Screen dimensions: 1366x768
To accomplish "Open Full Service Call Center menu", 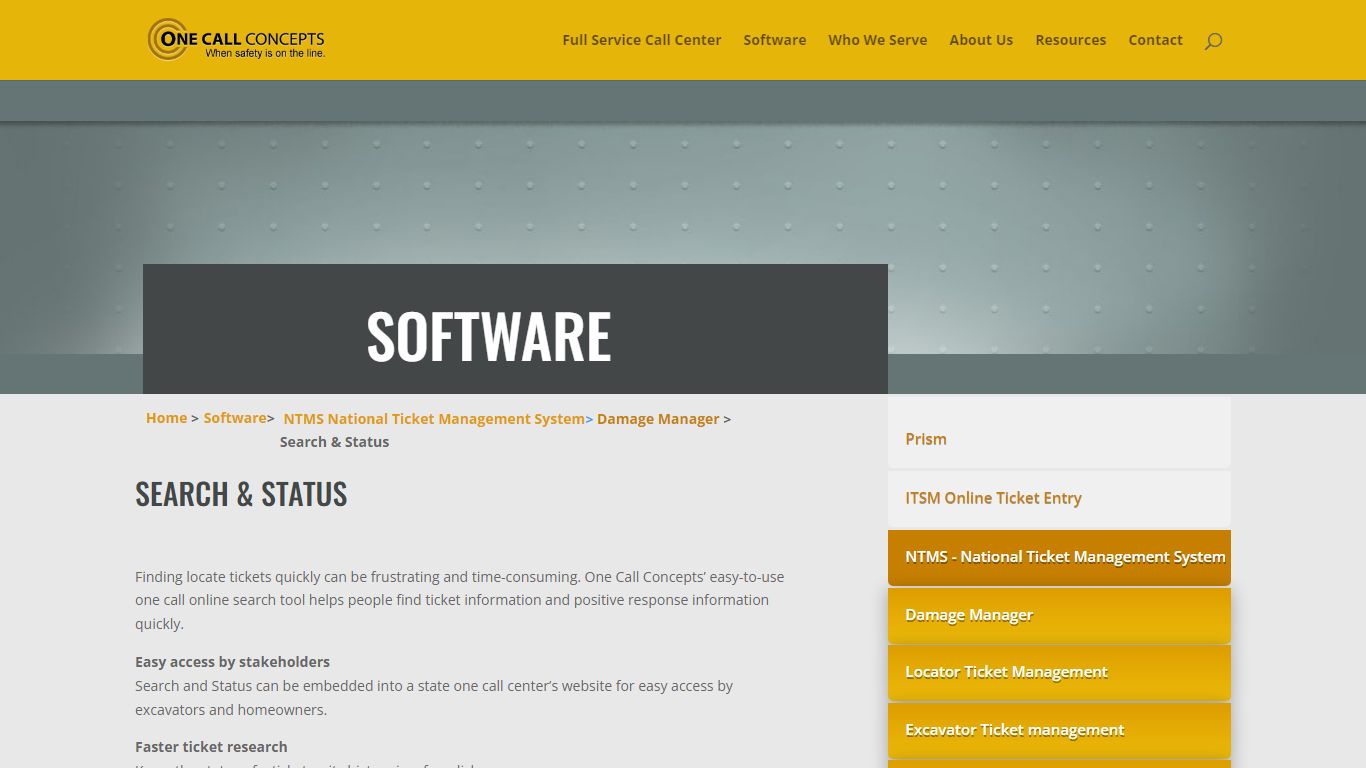I will pyautogui.click(x=641, y=40).
